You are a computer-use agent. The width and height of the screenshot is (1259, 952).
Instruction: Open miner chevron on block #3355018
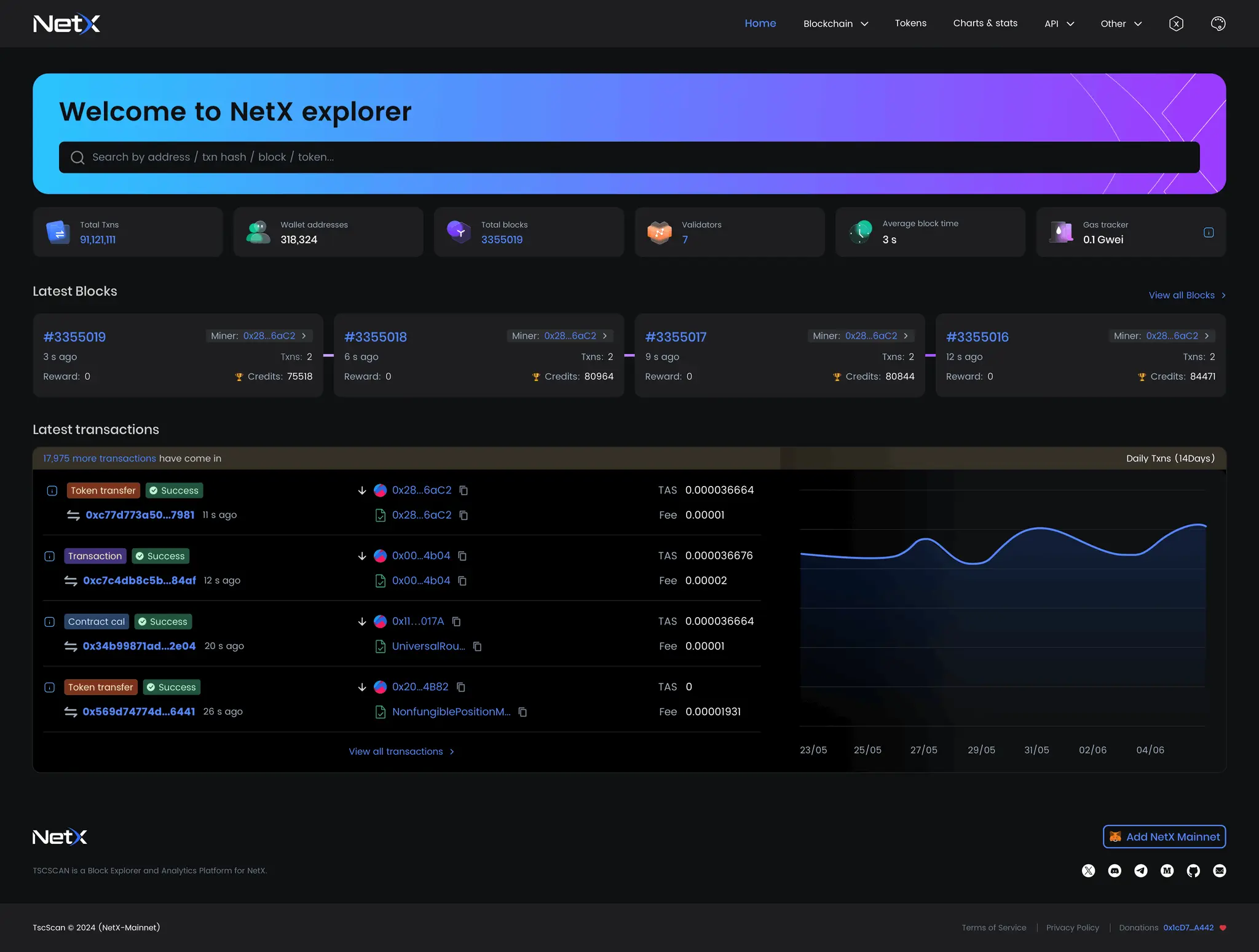[605, 336]
